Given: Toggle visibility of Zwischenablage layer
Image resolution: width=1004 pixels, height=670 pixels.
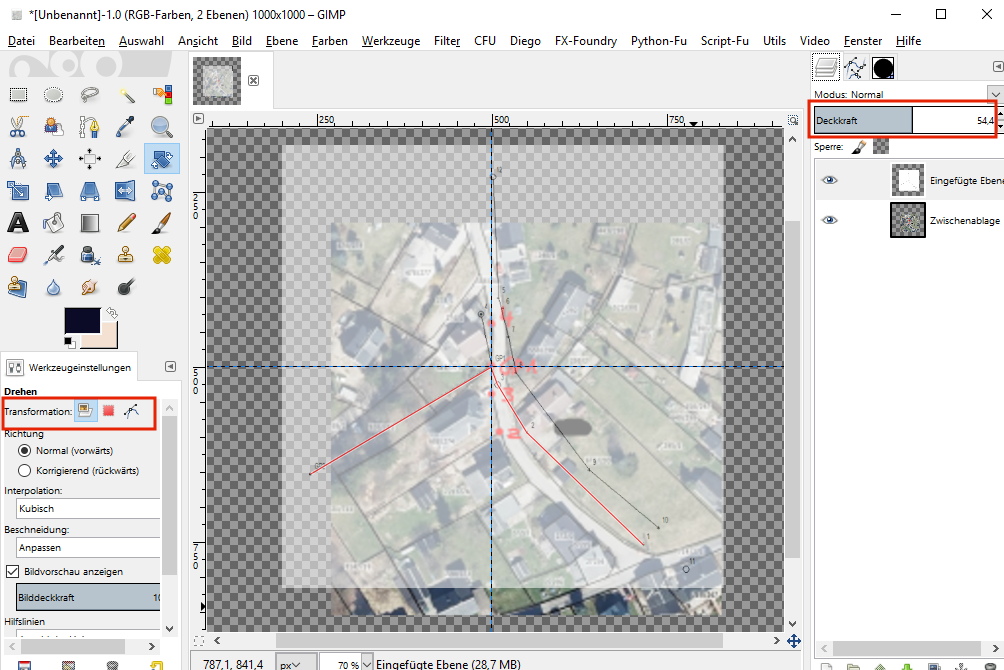Looking at the screenshot, I should (829, 220).
